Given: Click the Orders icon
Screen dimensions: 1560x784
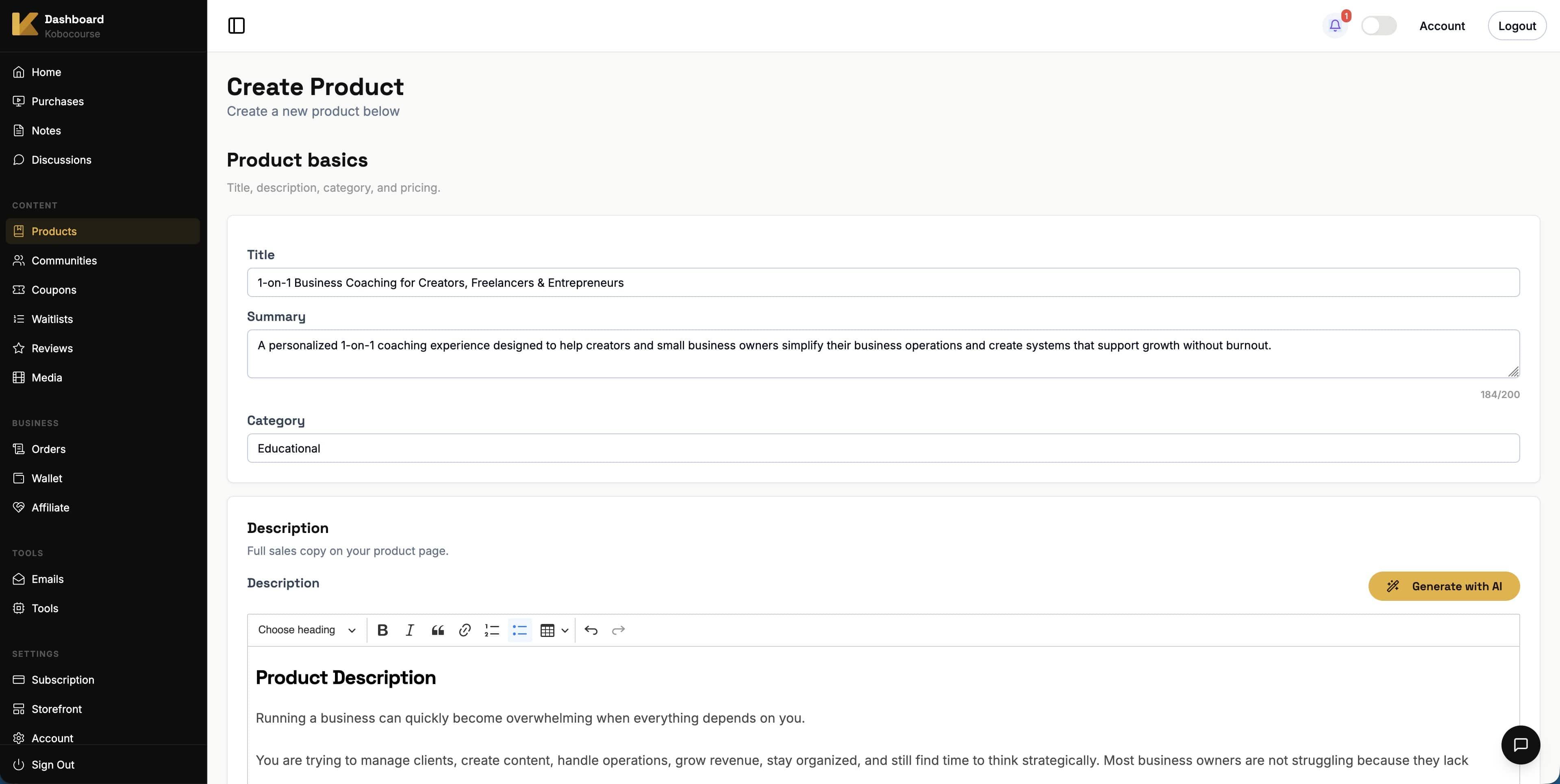Looking at the screenshot, I should pyautogui.click(x=19, y=449).
